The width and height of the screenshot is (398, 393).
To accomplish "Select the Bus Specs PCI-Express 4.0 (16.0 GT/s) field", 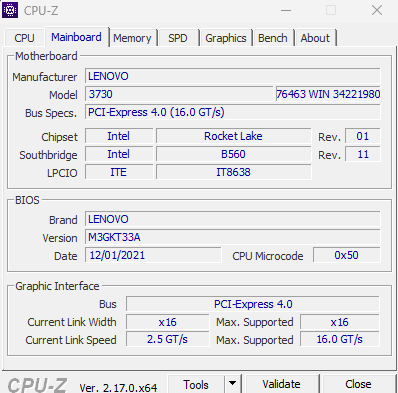I will pyautogui.click(x=233, y=112).
